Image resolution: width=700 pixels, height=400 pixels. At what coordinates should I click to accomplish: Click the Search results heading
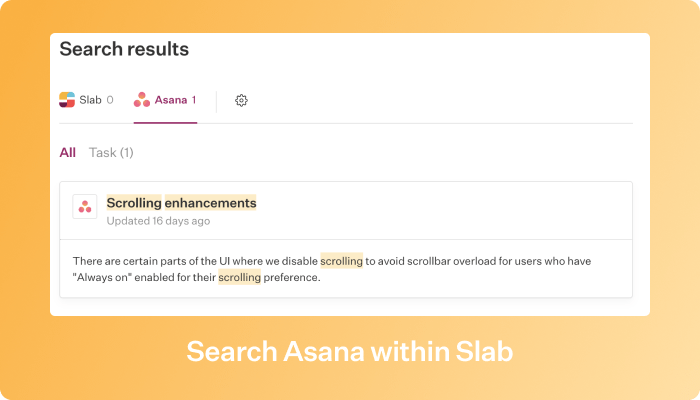pyautogui.click(x=124, y=49)
